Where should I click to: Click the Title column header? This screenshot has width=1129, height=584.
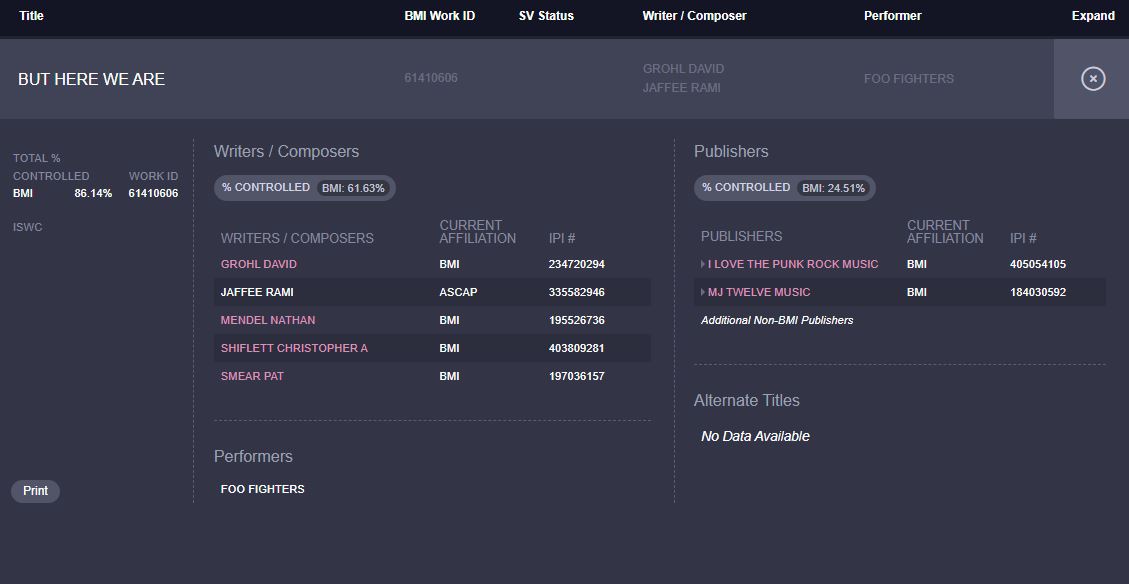click(31, 16)
